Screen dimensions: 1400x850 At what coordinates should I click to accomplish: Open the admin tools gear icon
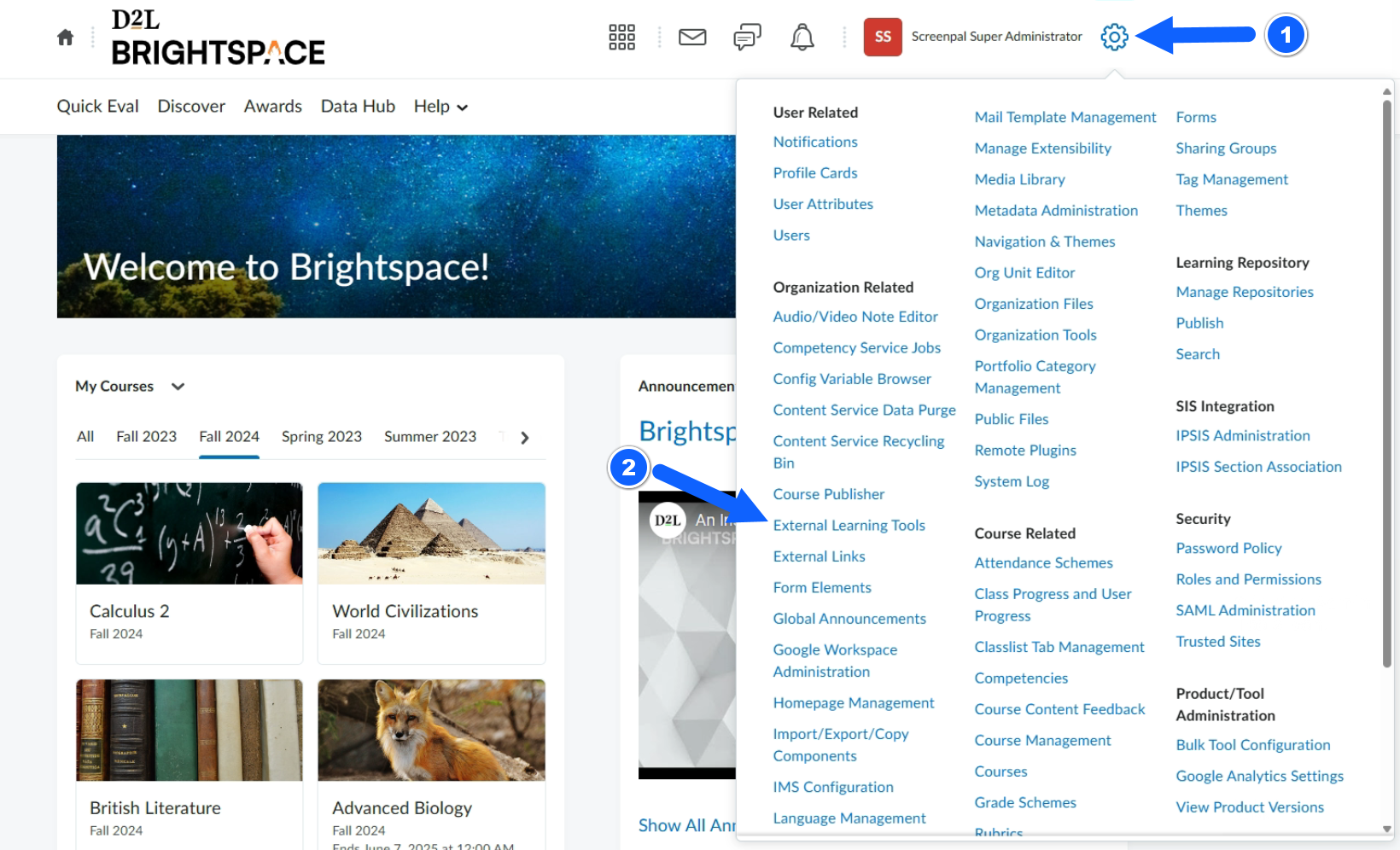[1114, 37]
